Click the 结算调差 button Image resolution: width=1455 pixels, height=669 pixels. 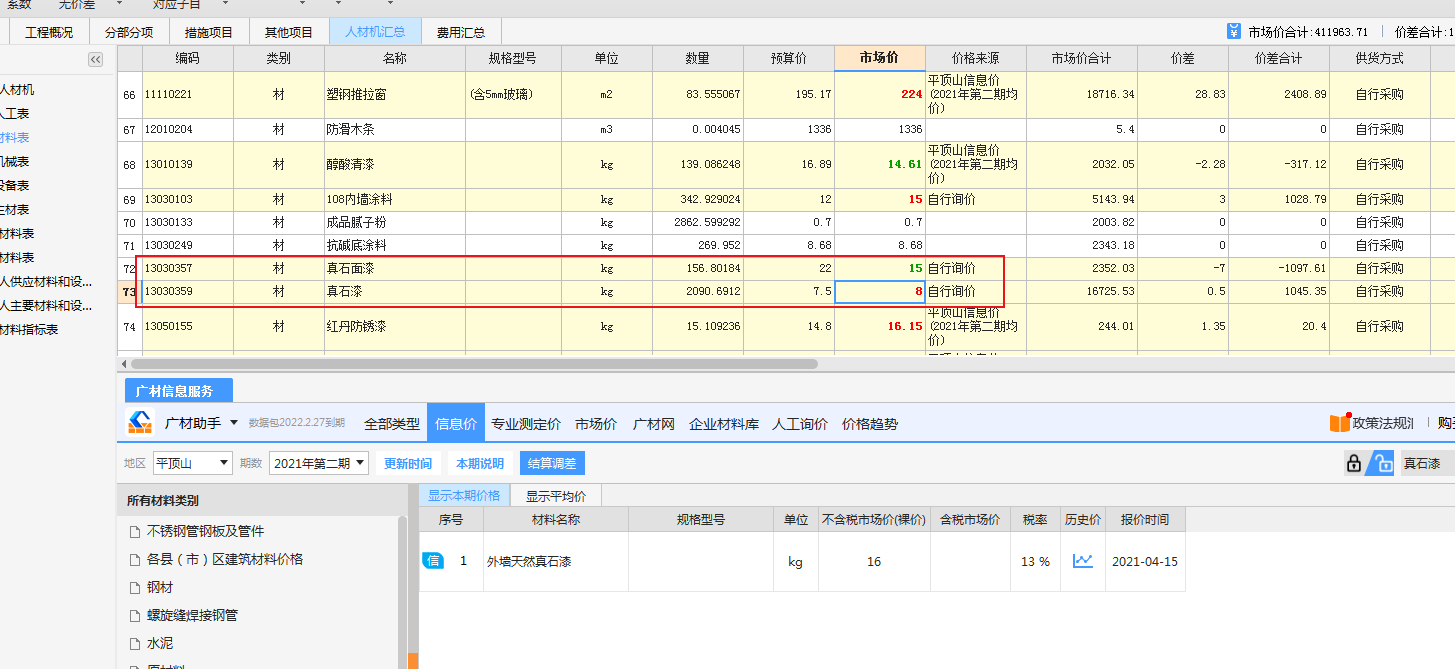coord(552,463)
